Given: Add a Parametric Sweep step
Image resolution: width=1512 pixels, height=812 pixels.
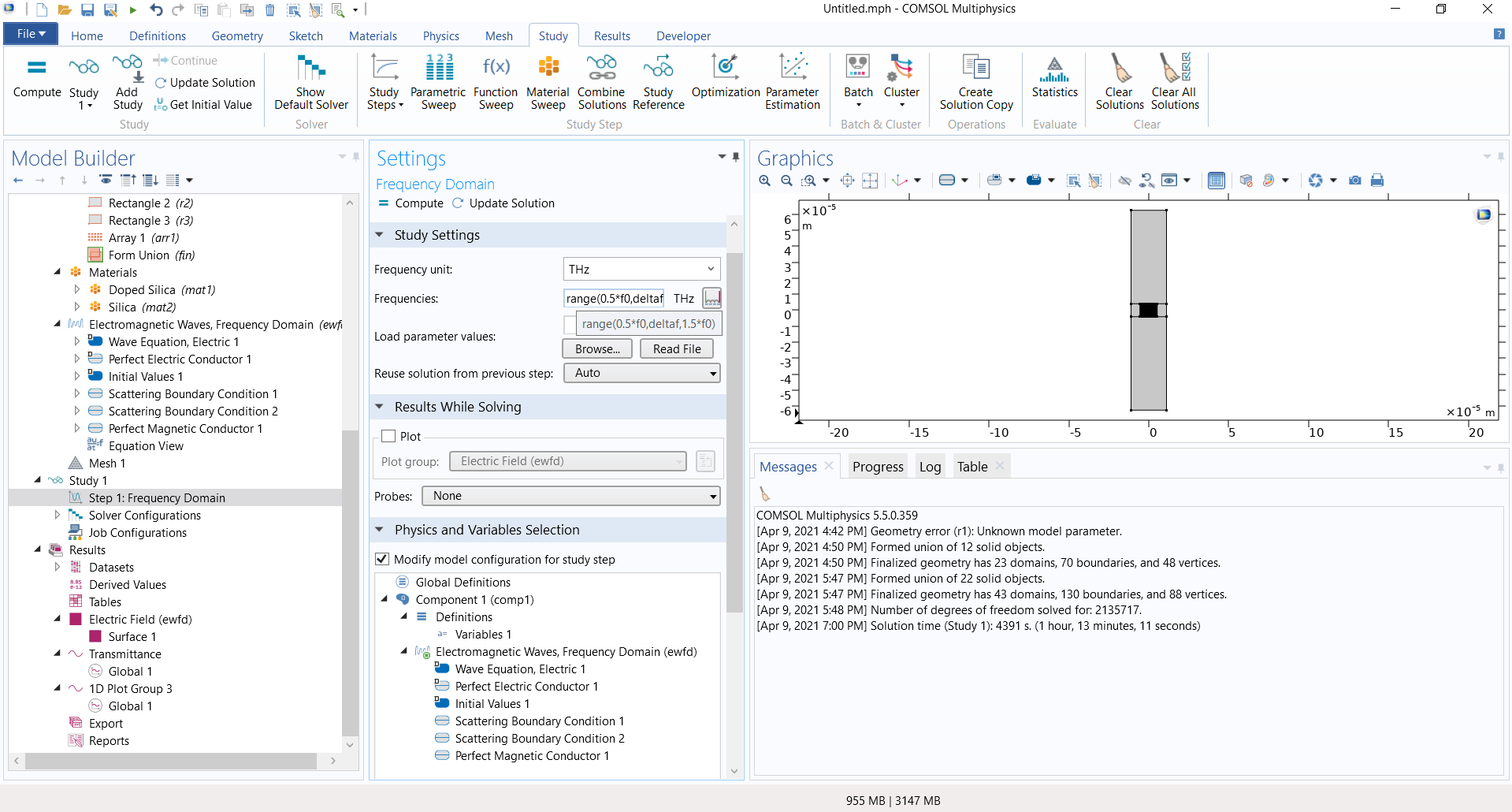Looking at the screenshot, I should point(438,82).
